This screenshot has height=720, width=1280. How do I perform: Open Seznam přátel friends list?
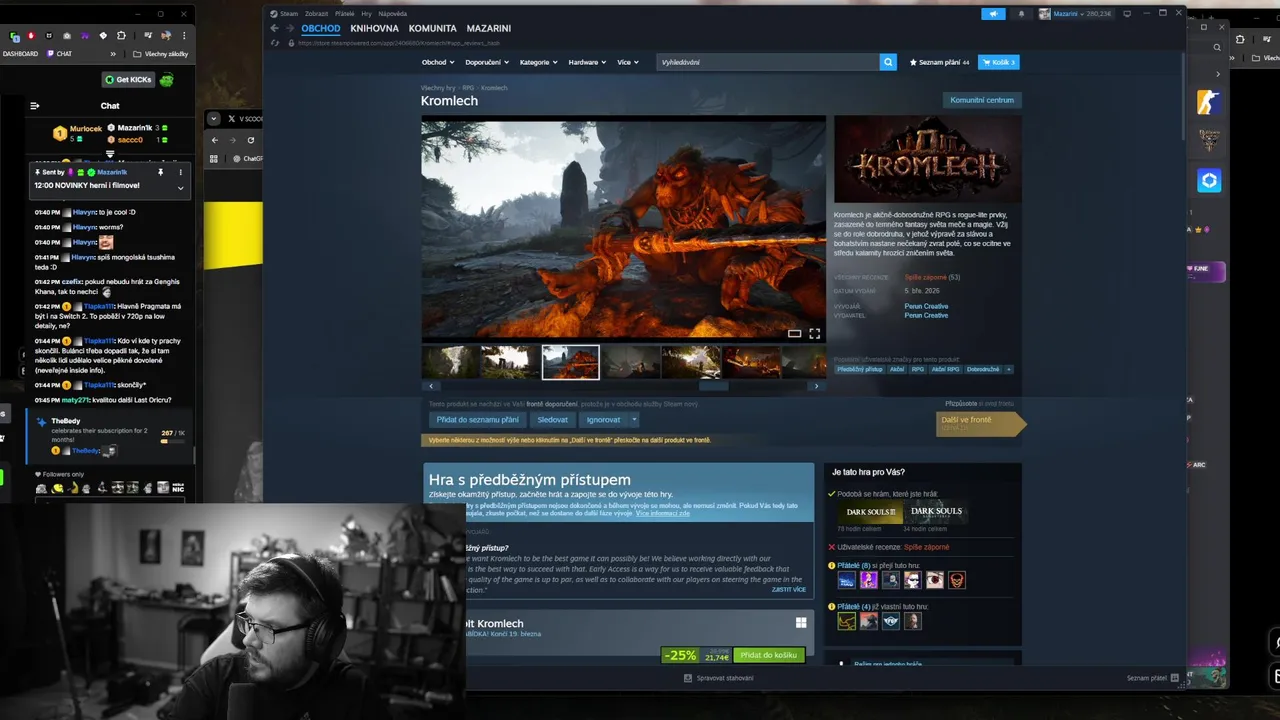coord(1153,678)
